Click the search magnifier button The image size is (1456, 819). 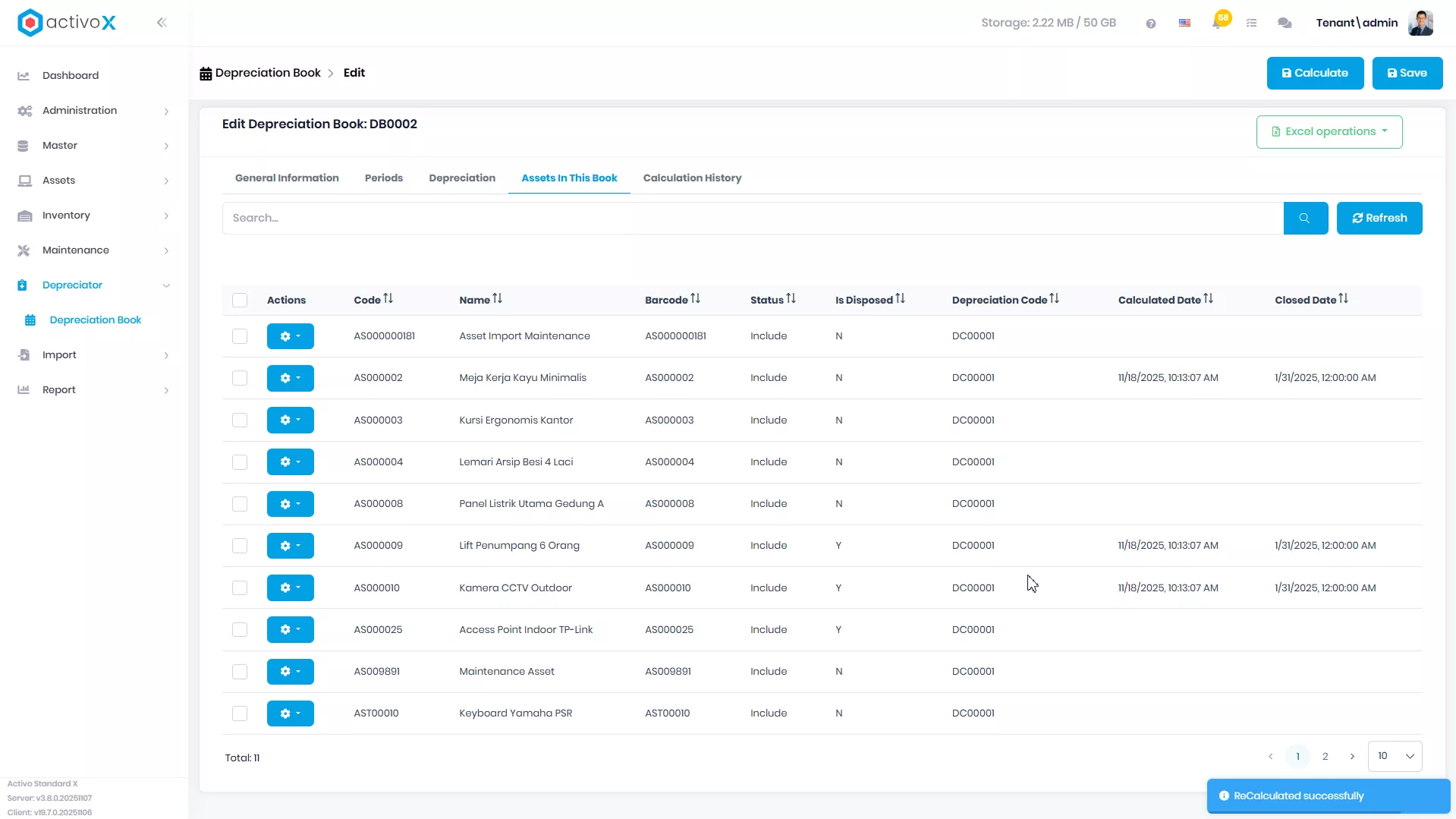pyautogui.click(x=1305, y=219)
